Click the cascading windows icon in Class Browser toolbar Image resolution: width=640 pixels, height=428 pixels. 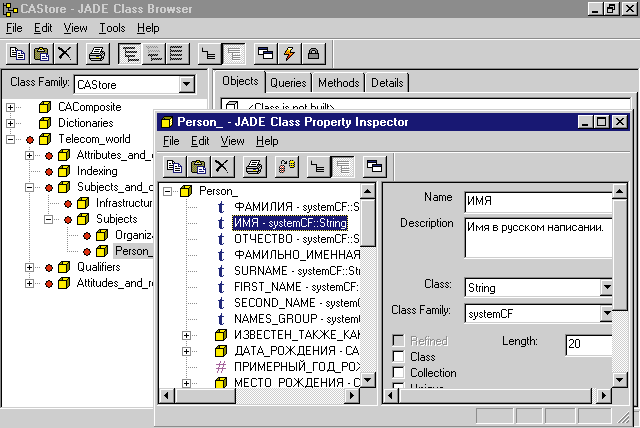(x=265, y=54)
